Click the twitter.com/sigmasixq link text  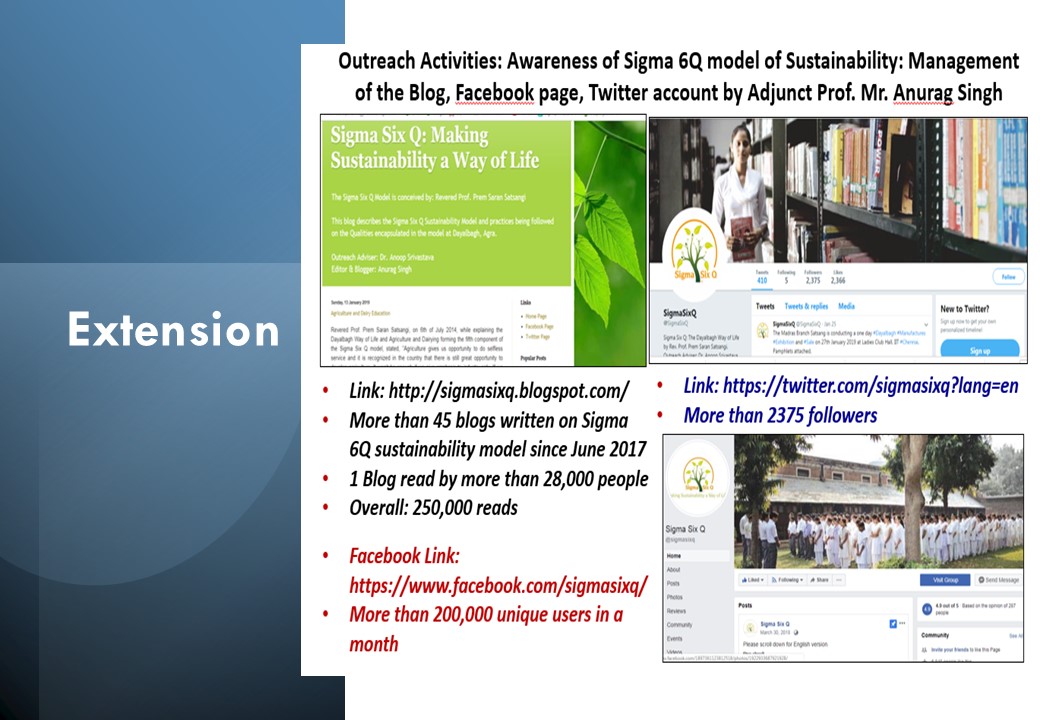coord(870,386)
